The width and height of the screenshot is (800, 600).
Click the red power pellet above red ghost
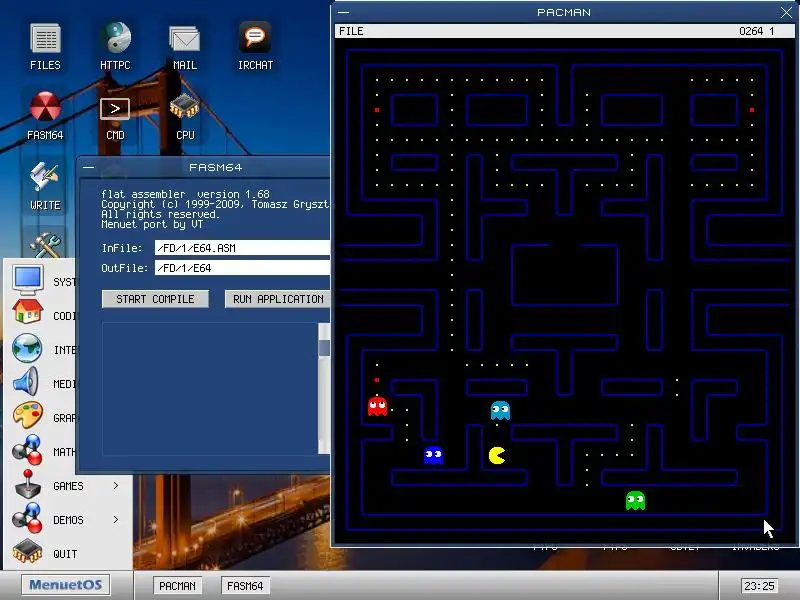377,380
